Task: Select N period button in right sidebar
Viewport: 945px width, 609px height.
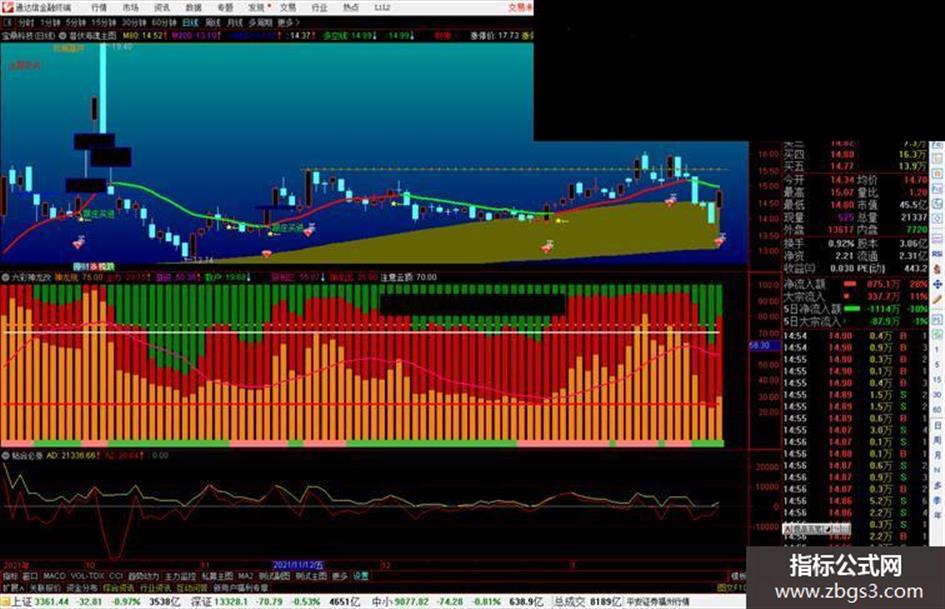Action: coord(937,470)
